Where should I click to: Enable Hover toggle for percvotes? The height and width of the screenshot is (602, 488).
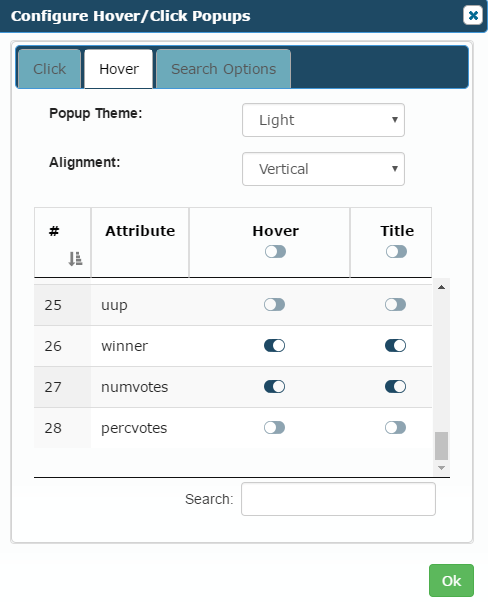click(x=275, y=428)
